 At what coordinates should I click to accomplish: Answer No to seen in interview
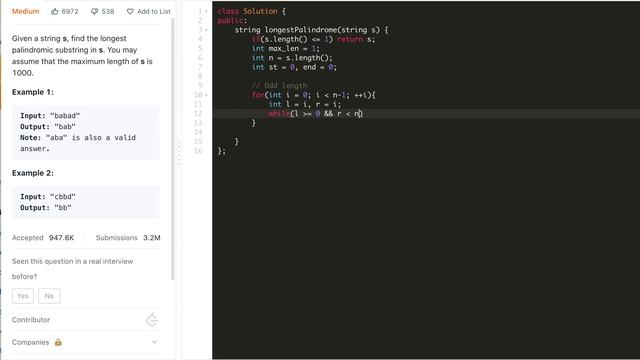pos(49,296)
